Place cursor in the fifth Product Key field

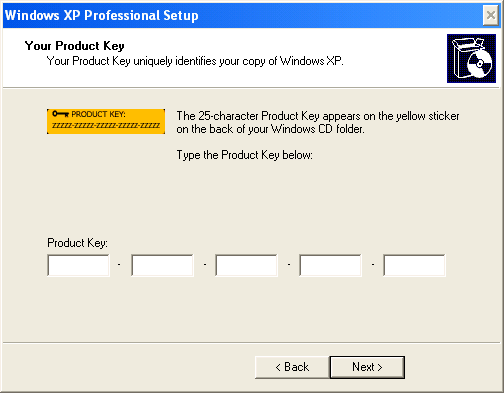[414, 265]
